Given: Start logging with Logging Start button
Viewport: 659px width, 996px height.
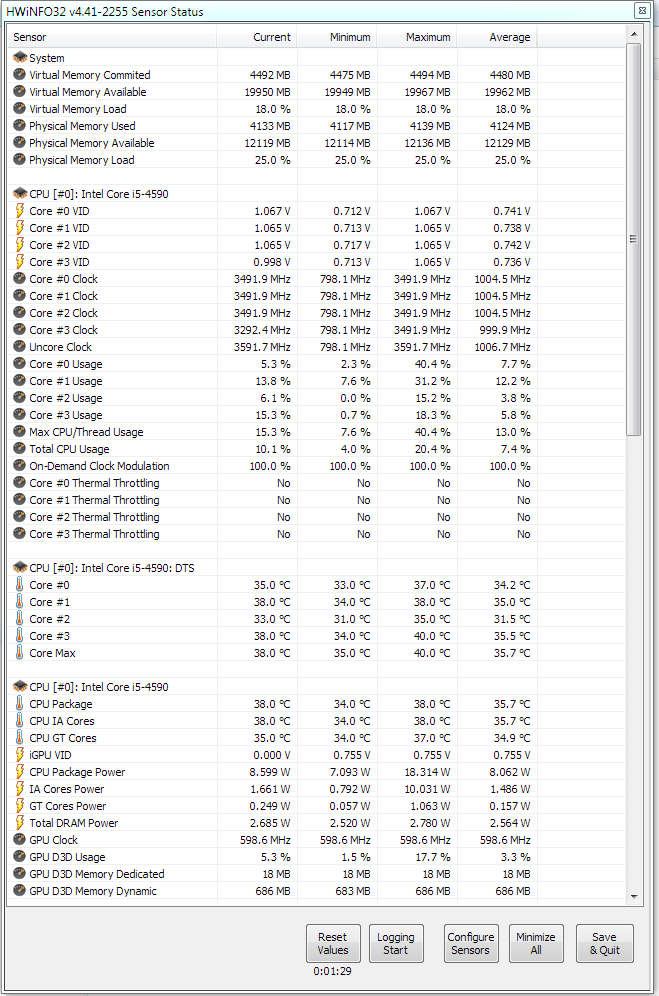Looking at the screenshot, I should pyautogui.click(x=396, y=943).
